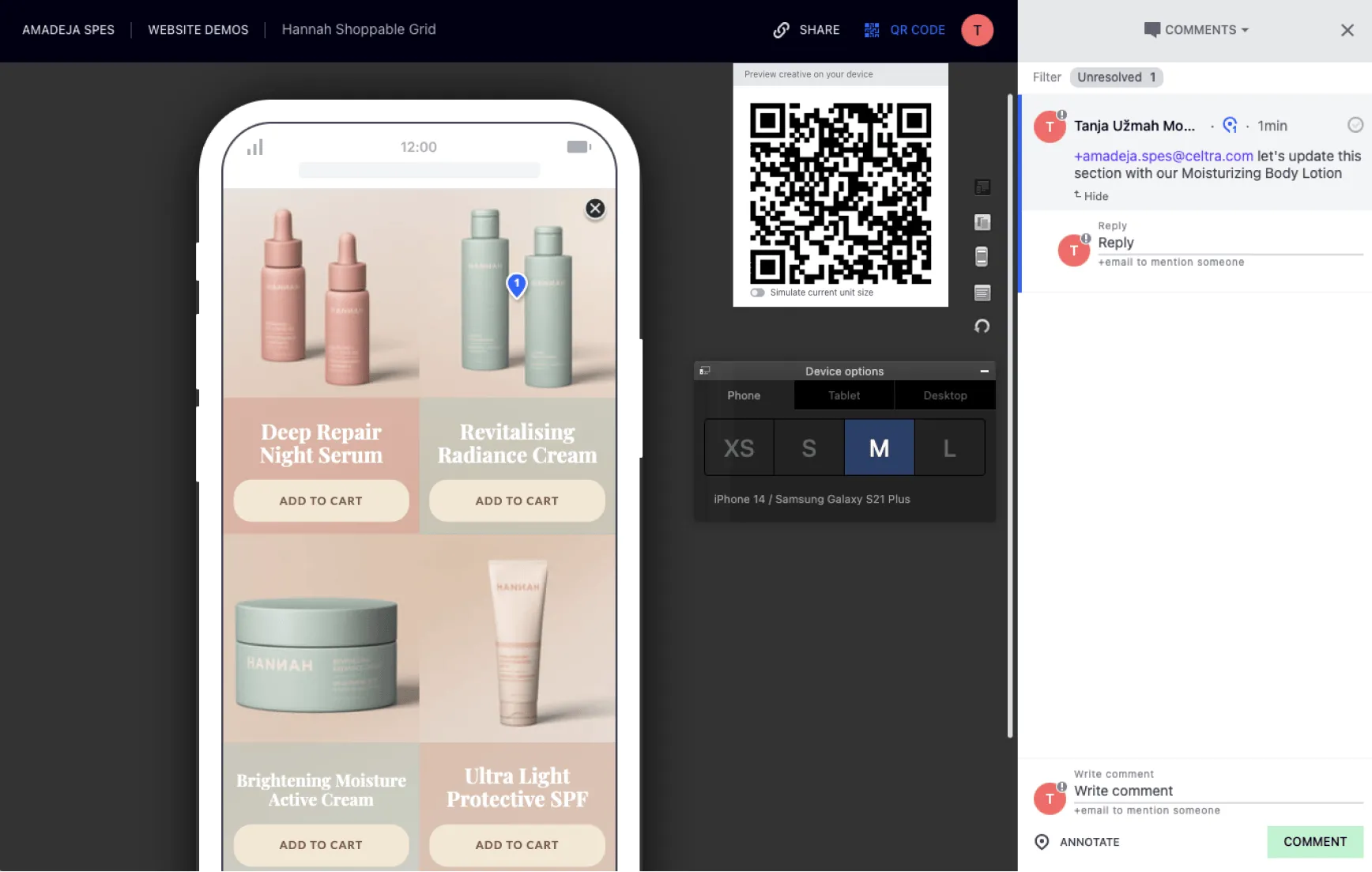
Task: Click the Hannah Shoppable Grid title
Action: 359,29
